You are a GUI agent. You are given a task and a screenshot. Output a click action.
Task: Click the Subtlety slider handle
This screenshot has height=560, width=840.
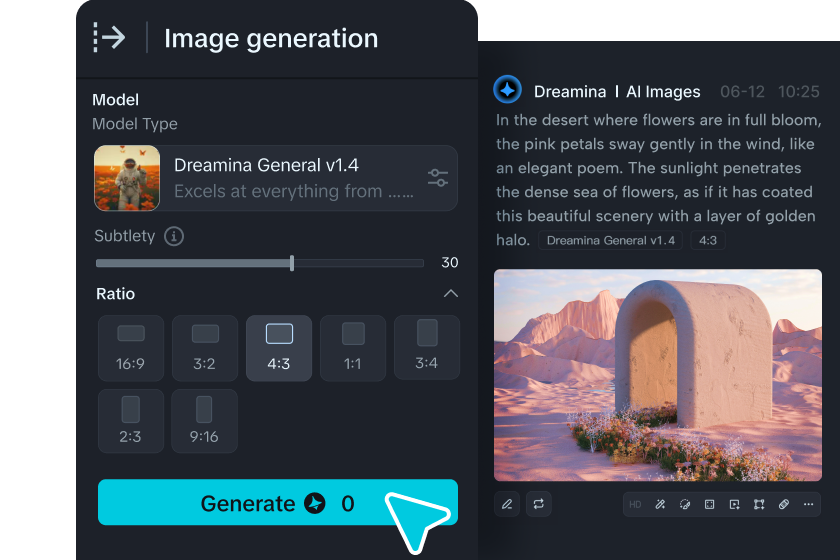pos(292,263)
